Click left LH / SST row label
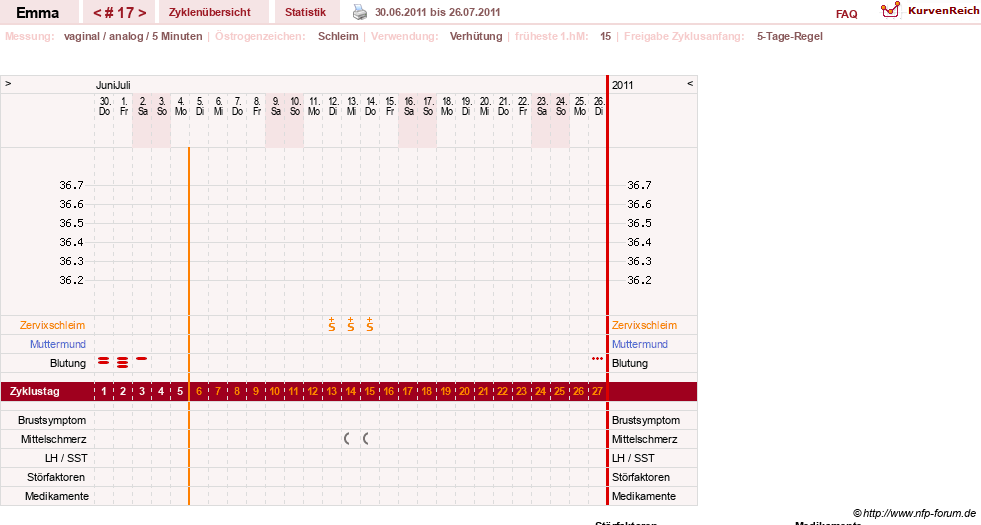 pyautogui.click(x=66, y=458)
